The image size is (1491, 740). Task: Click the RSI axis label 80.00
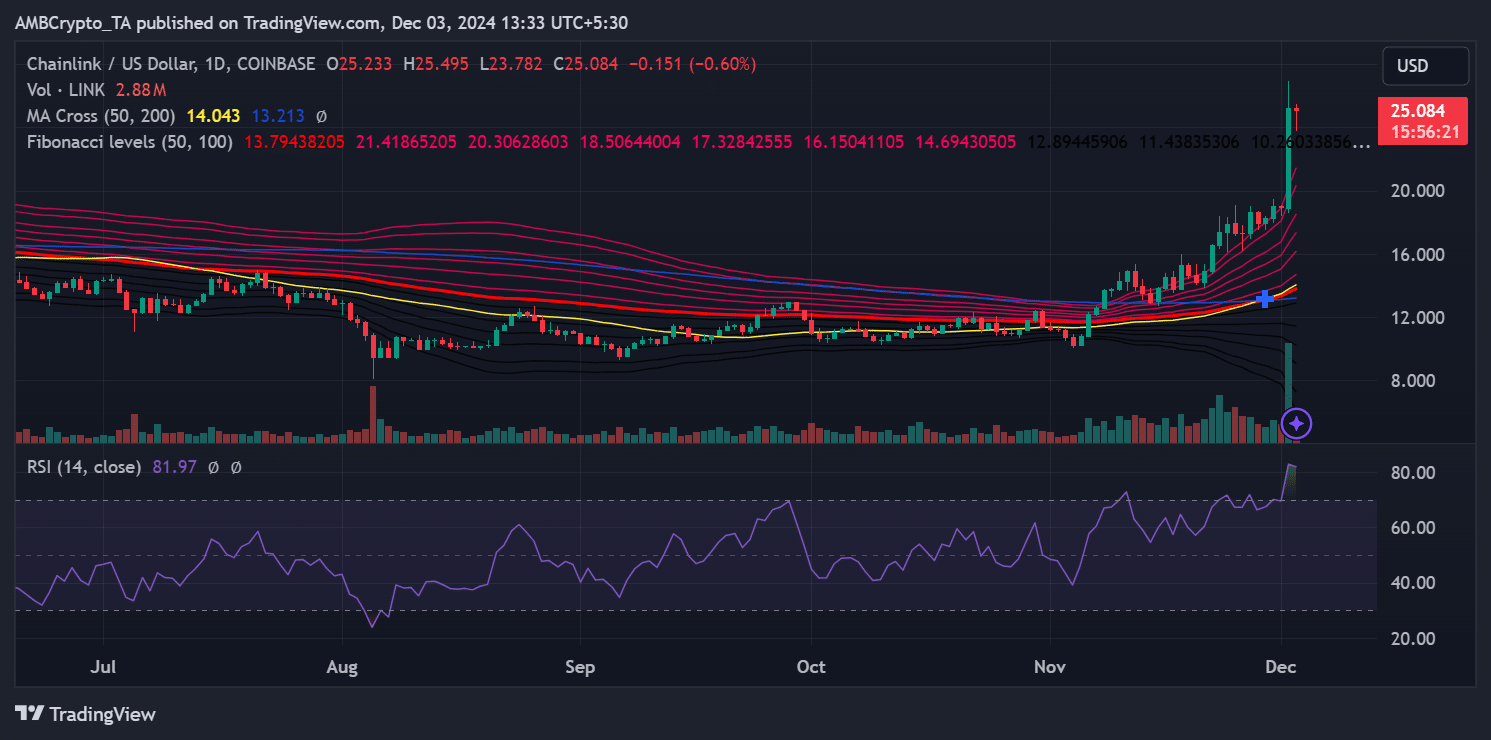[x=1411, y=472]
